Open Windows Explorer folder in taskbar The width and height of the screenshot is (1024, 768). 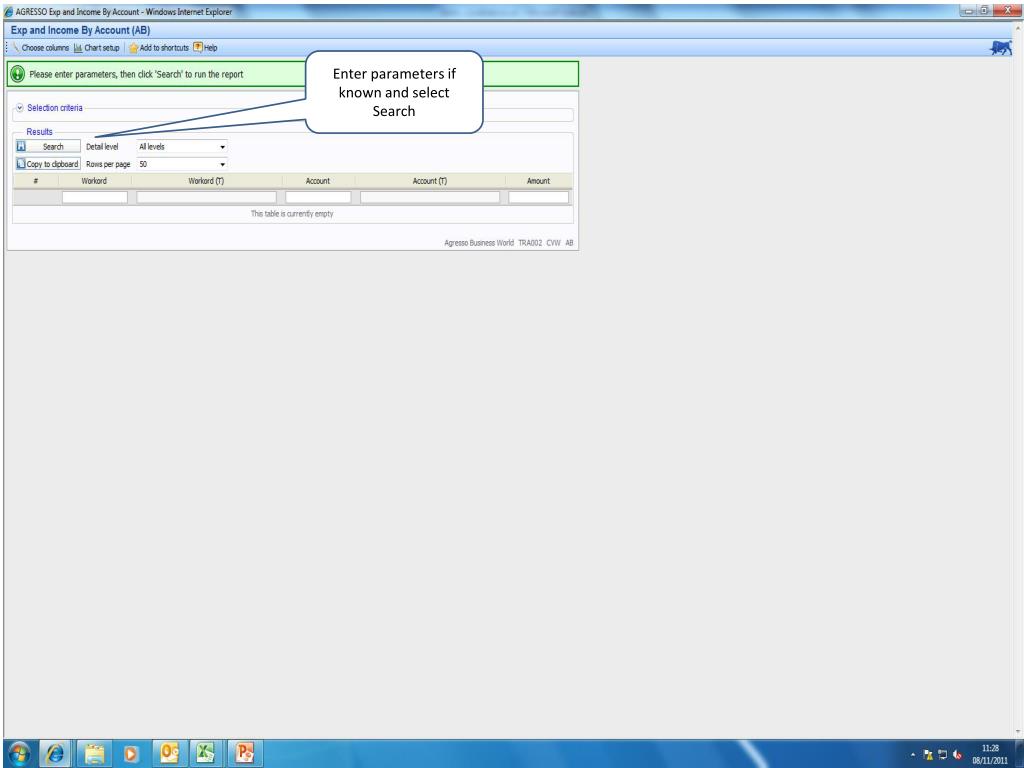[94, 754]
